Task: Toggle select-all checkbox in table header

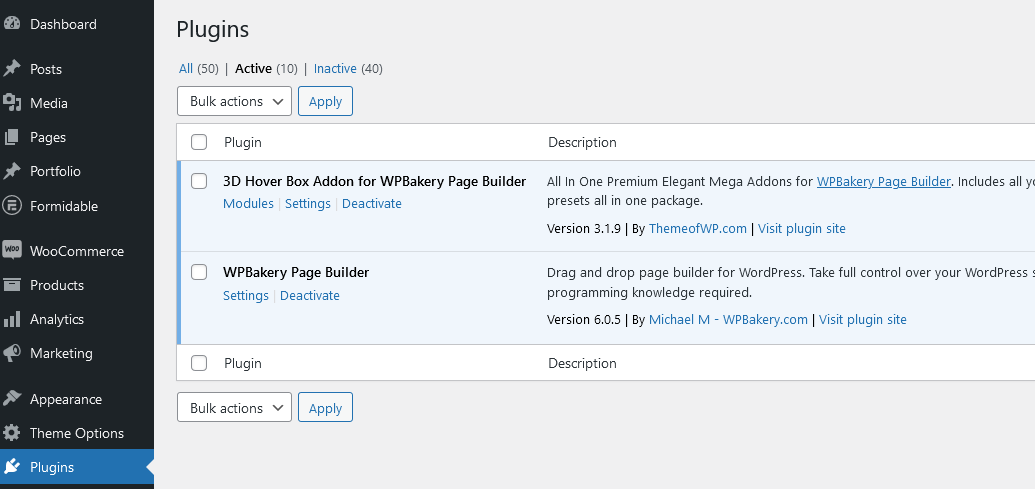Action: (x=199, y=142)
